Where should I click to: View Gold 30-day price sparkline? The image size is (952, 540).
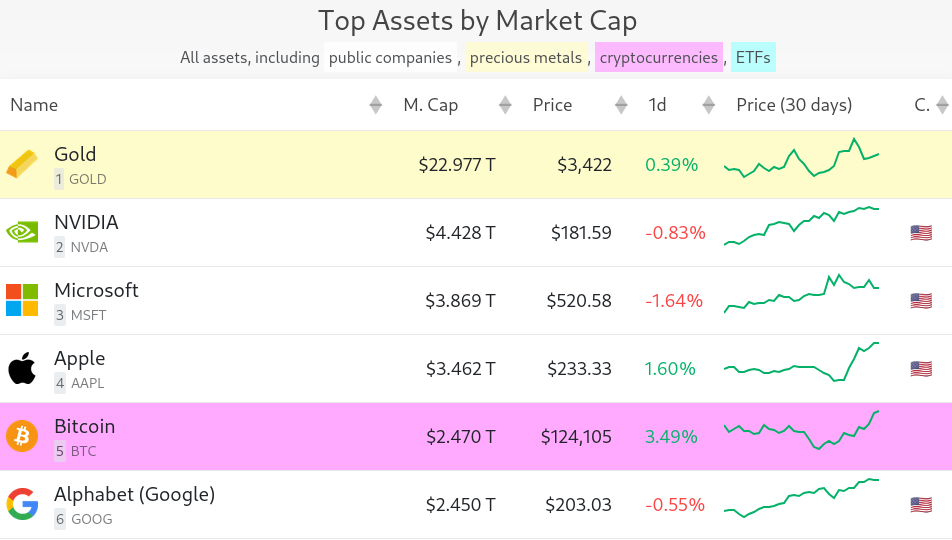pyautogui.click(x=801, y=160)
